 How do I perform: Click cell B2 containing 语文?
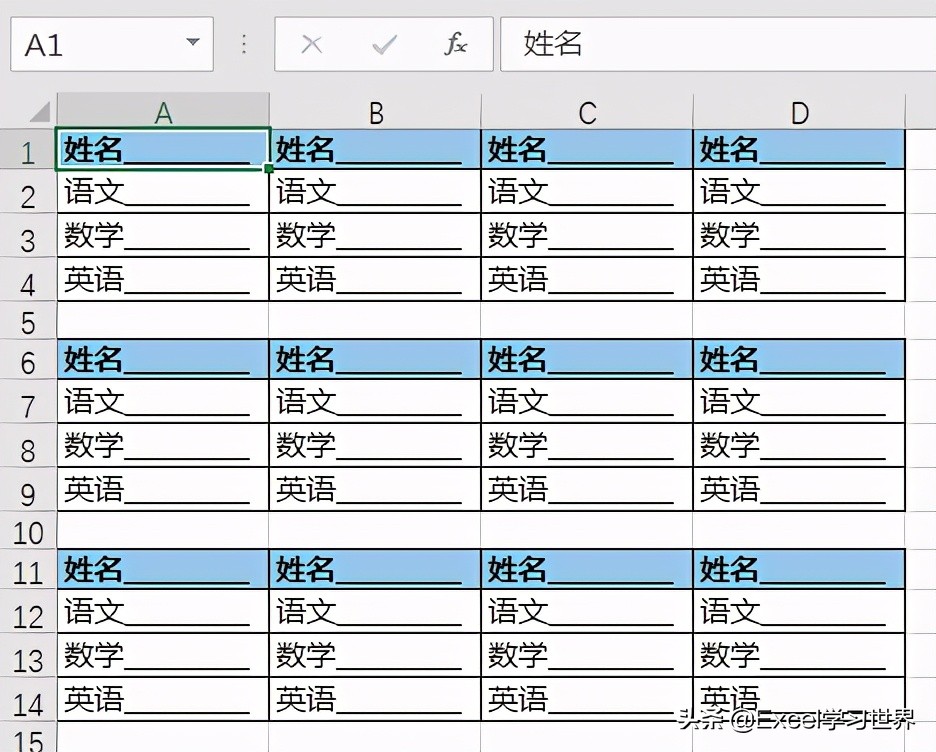coord(375,192)
